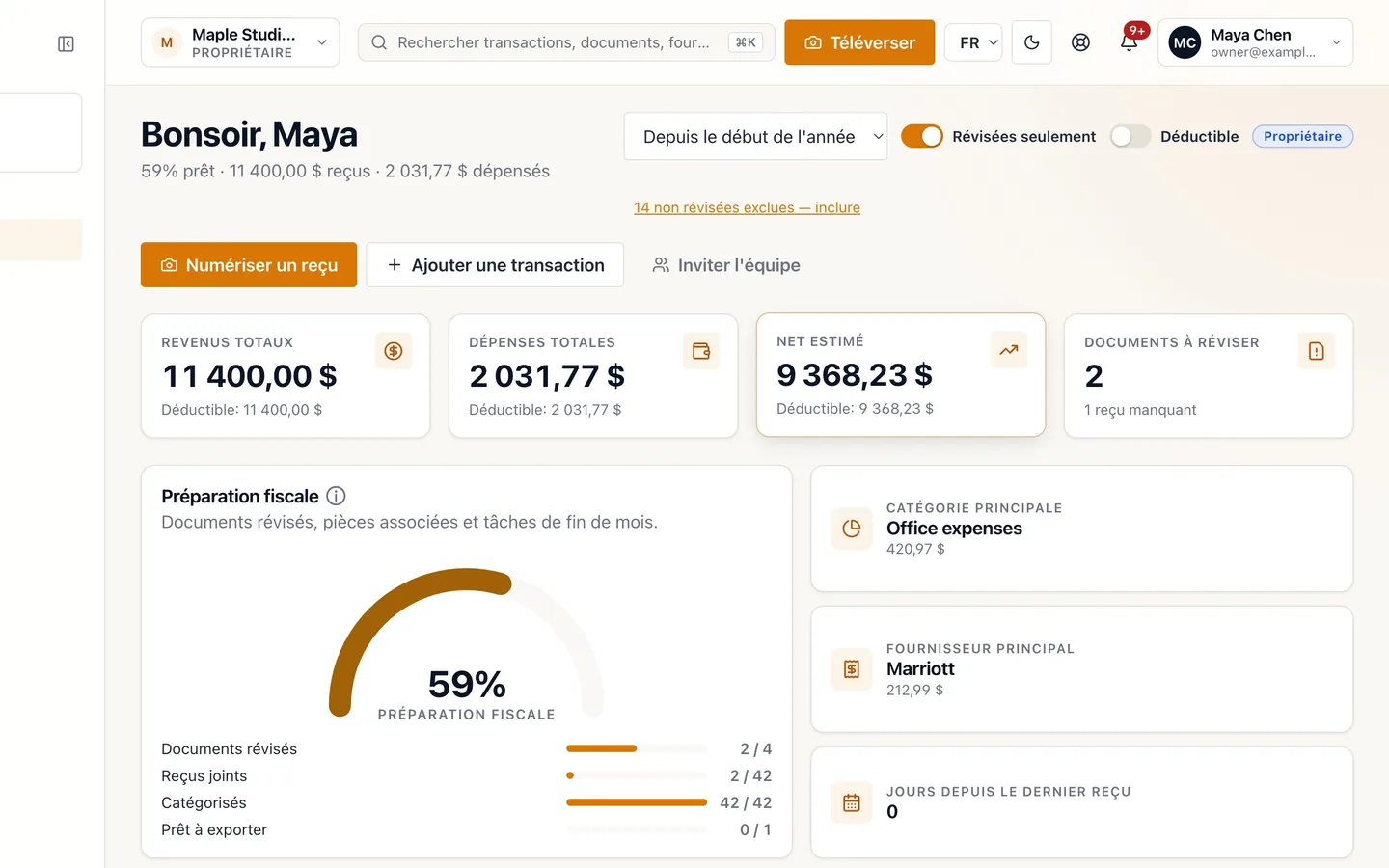This screenshot has height=868, width=1389.
Task: Open the Maya Chen account menu
Action: pos(1256,42)
